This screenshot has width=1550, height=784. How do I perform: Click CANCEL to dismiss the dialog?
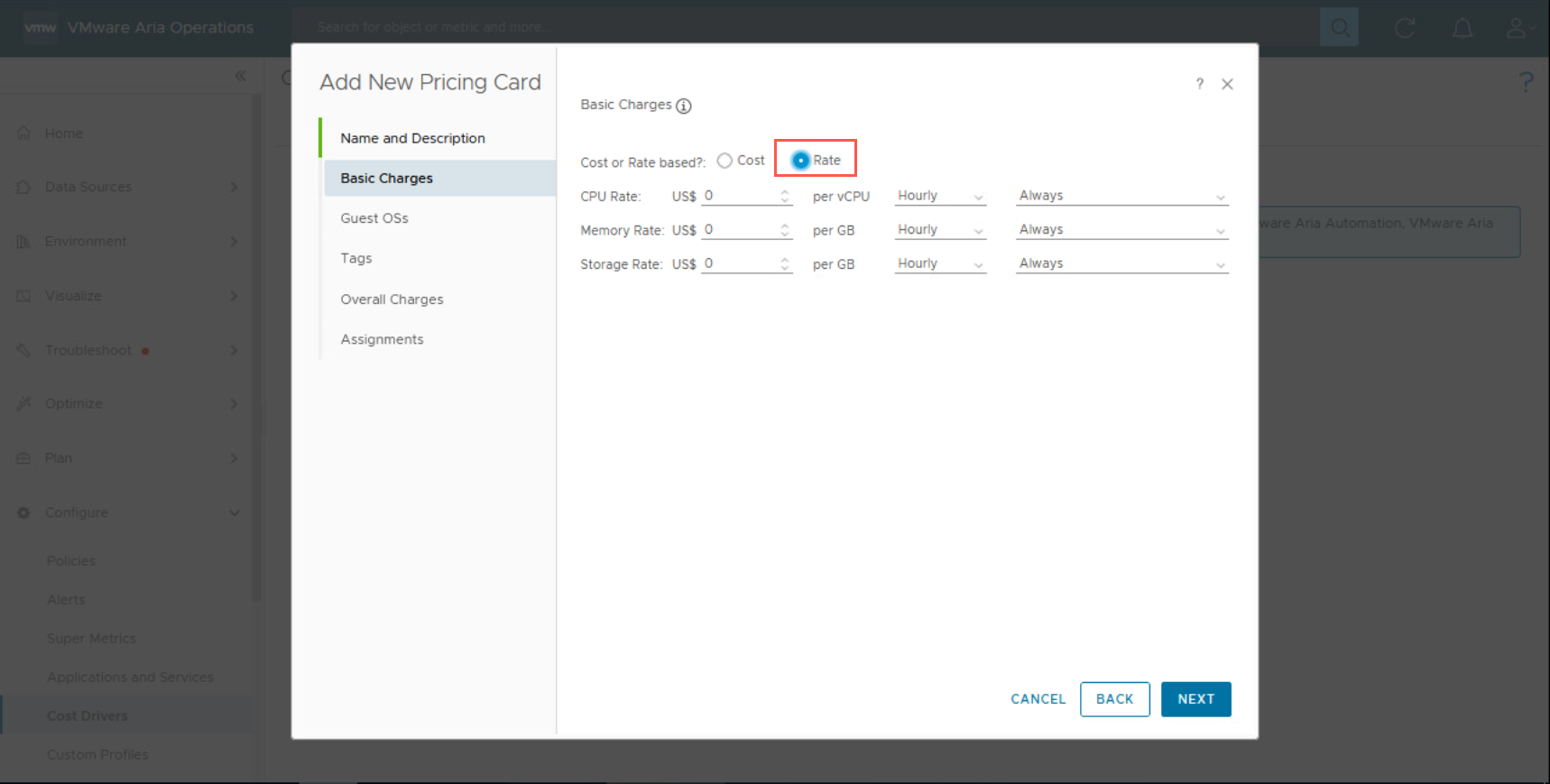coord(1038,699)
